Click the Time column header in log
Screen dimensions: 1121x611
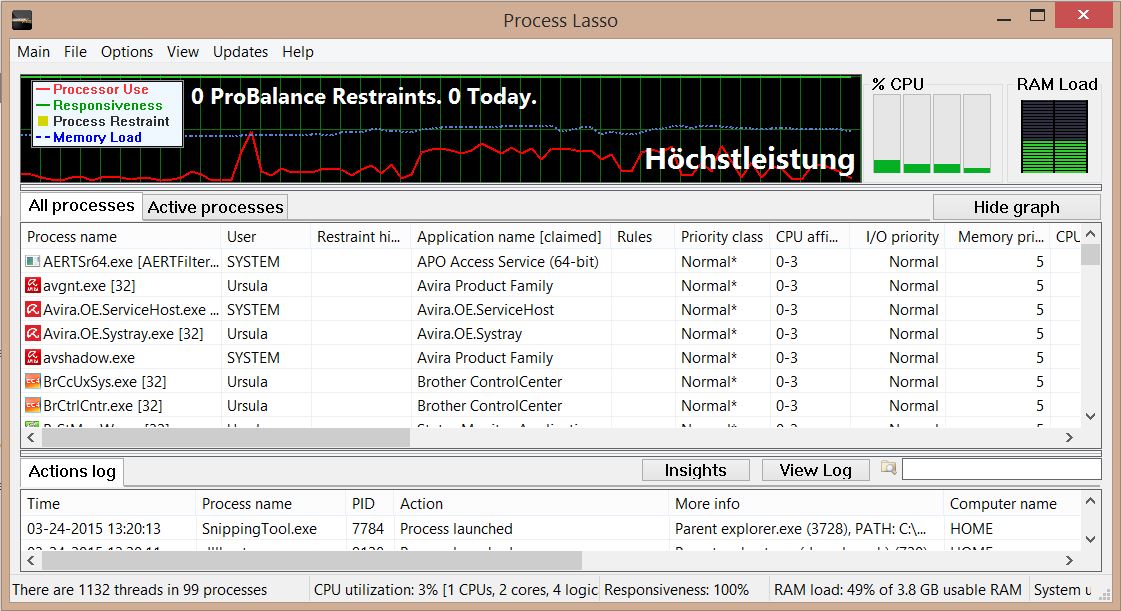pyautogui.click(x=109, y=504)
